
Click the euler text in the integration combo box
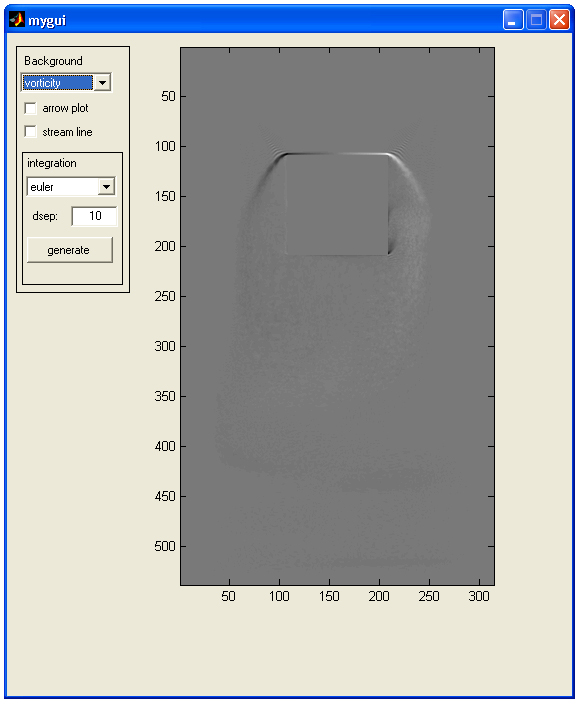tap(42, 187)
